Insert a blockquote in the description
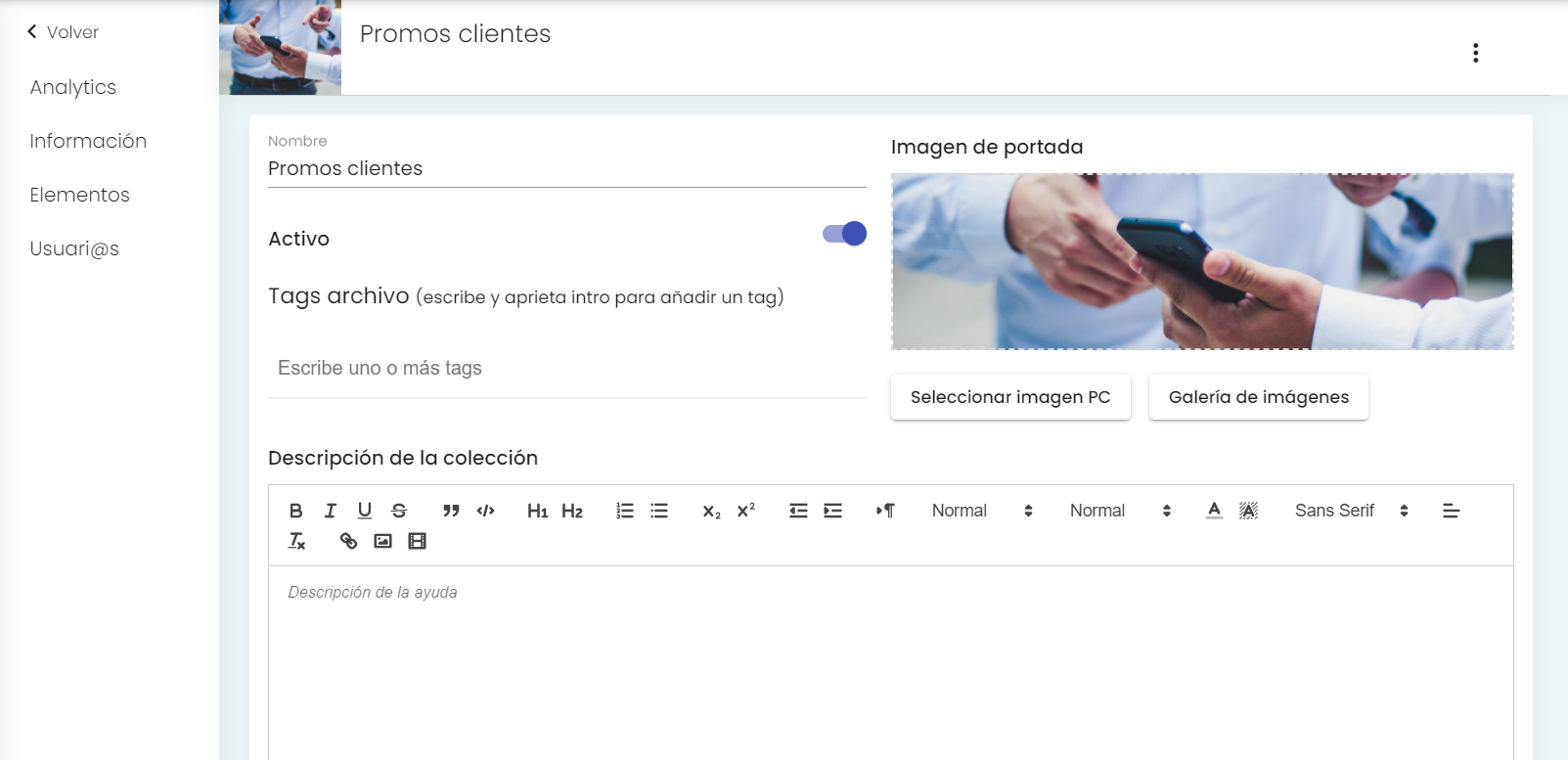 pyautogui.click(x=451, y=511)
